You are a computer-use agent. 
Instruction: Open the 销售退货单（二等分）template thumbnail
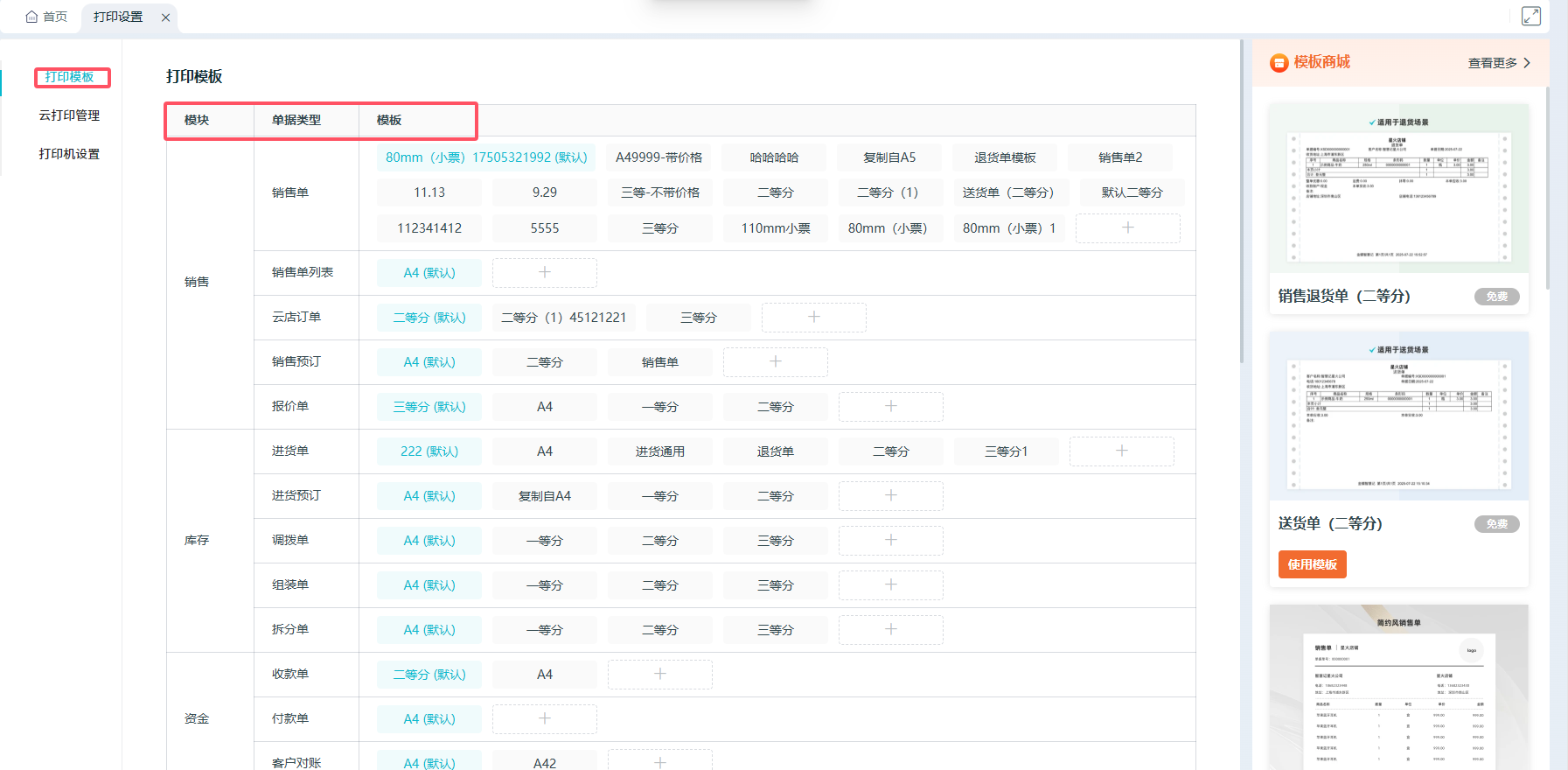(1398, 188)
